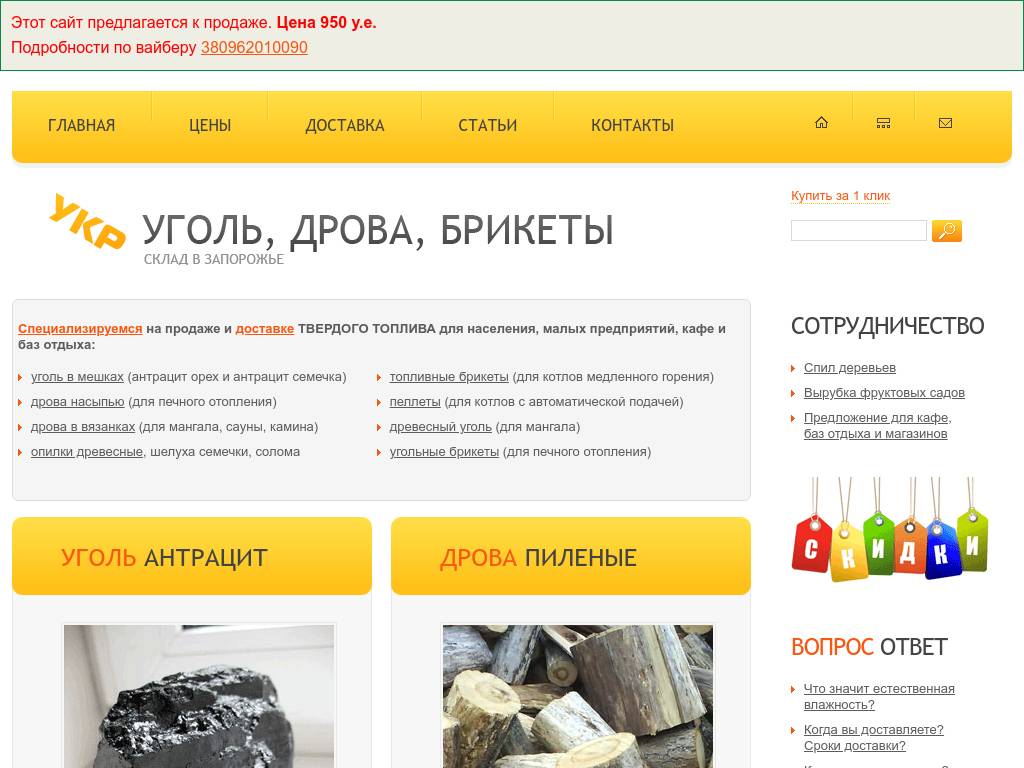The height and width of the screenshot is (768, 1024).
Task: Open the ДОСТАВКА section
Action: coord(344,126)
